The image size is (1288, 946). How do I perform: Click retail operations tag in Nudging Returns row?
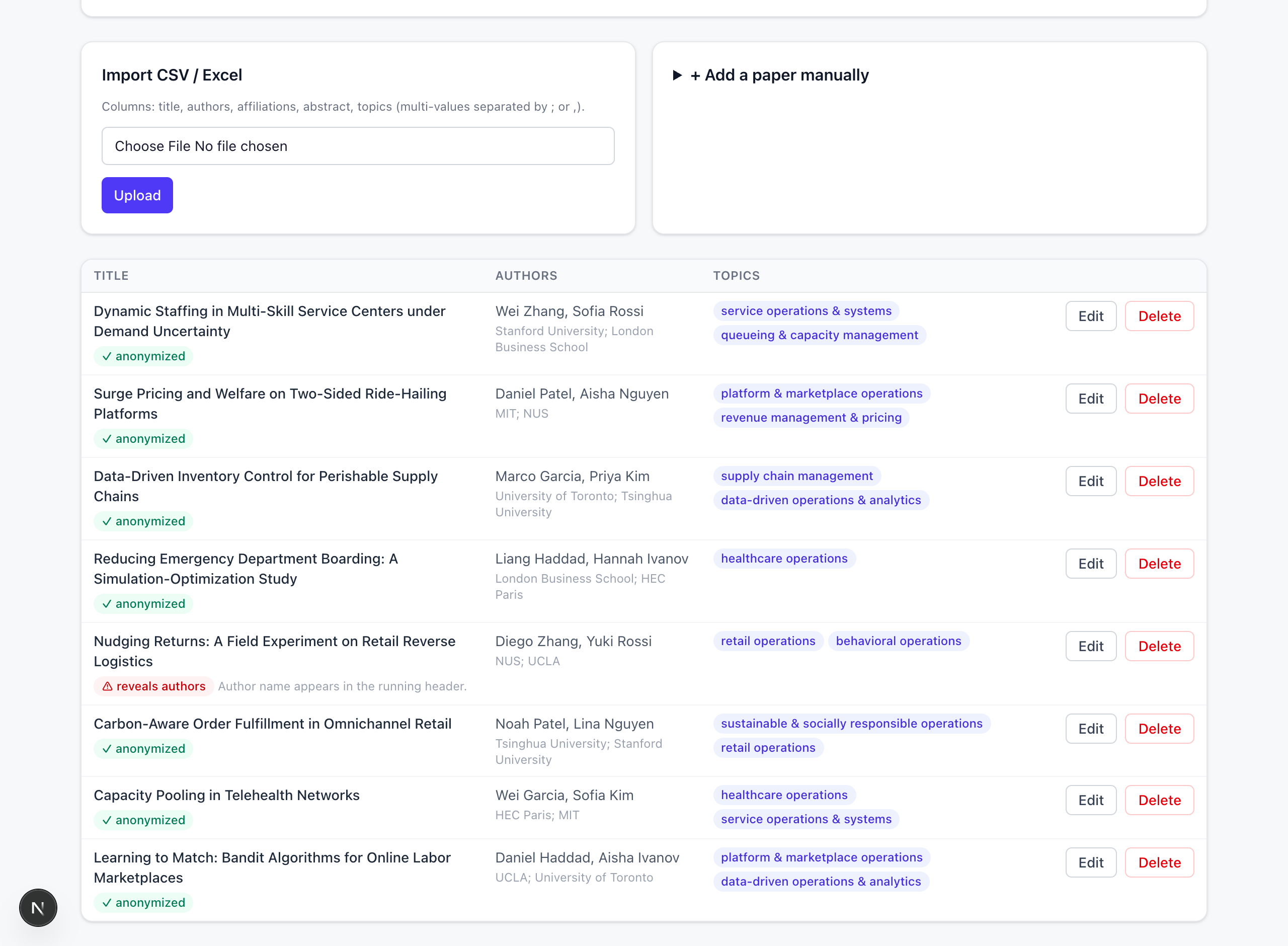tap(768, 641)
